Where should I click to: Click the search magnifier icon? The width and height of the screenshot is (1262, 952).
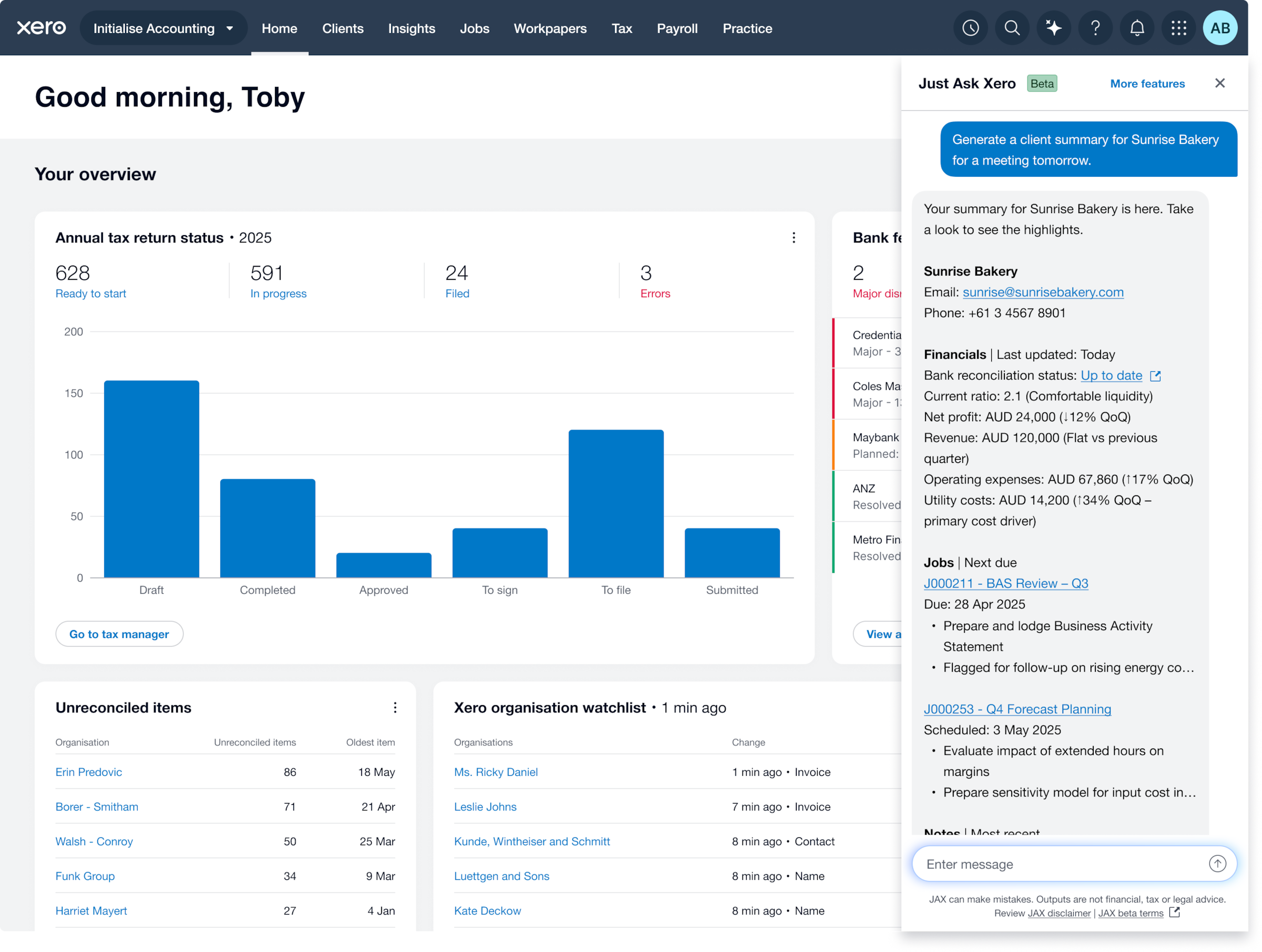[x=1012, y=28]
